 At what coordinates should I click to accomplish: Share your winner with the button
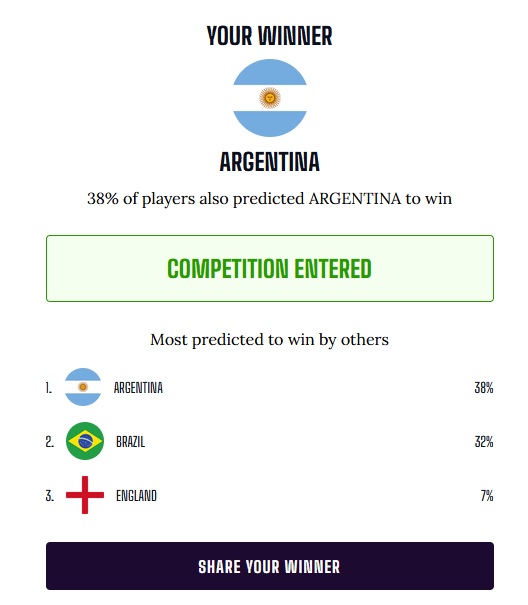[270, 566]
